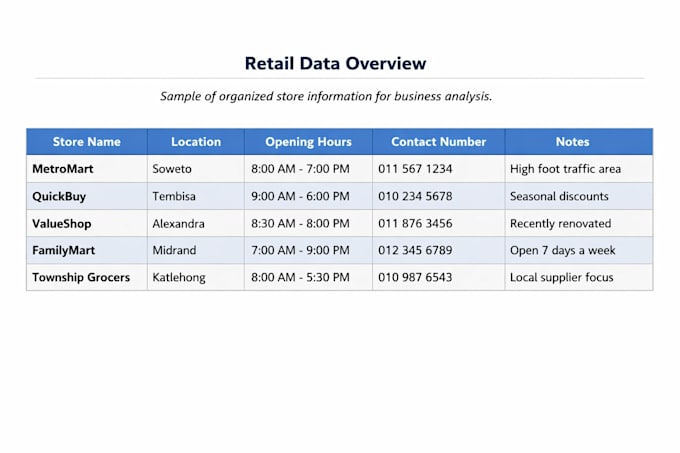Click phone number 010 234 5678

[415, 196]
